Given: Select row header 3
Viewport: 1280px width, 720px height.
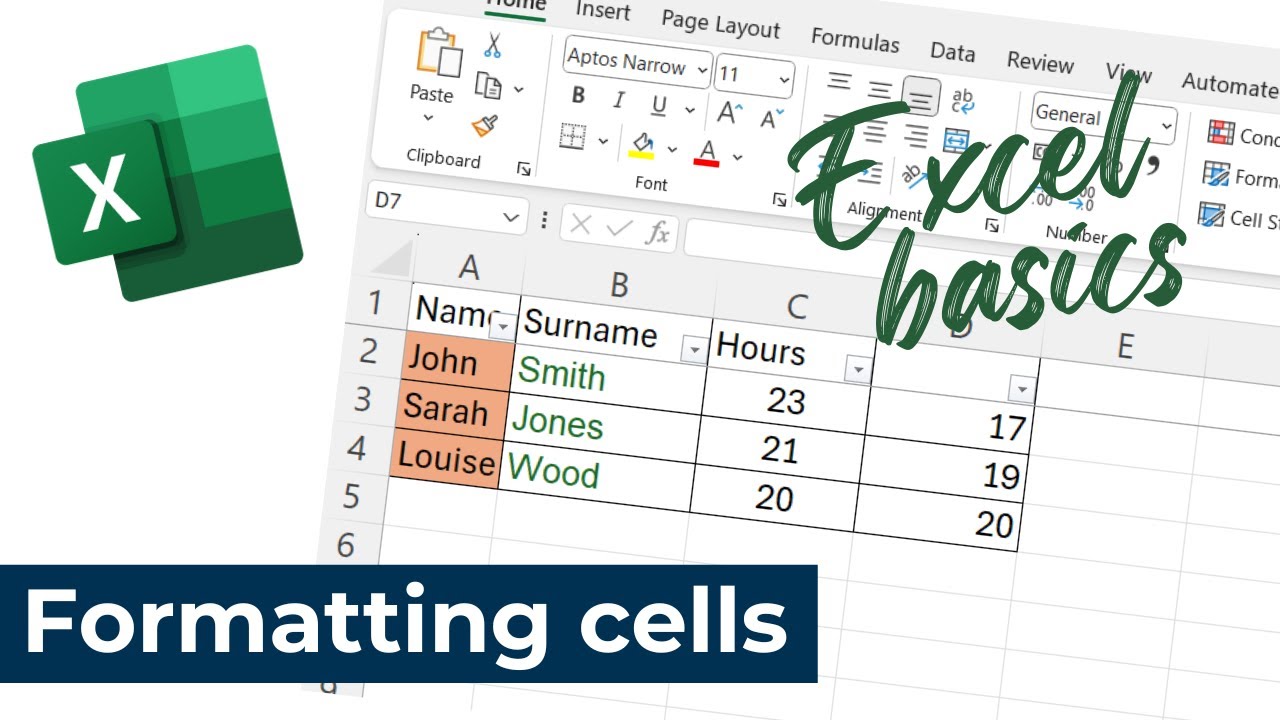Looking at the screenshot, I should coord(362,399).
